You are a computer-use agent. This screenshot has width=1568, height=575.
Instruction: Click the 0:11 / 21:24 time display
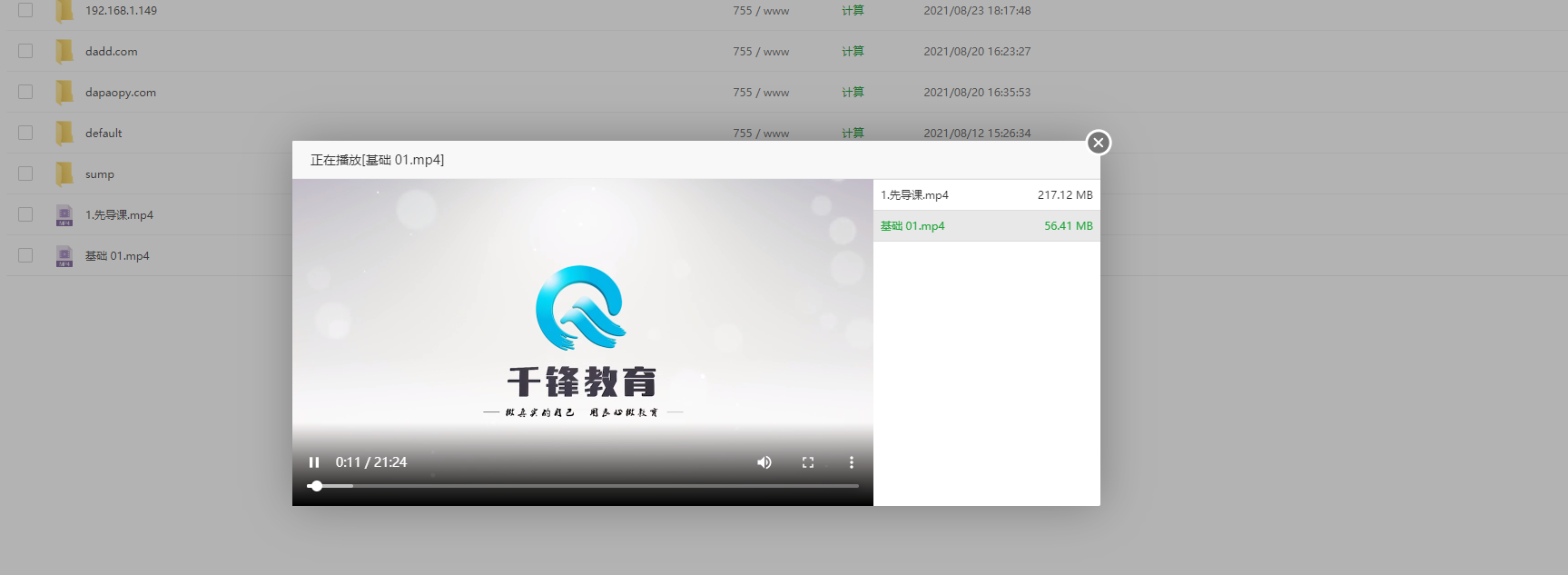click(x=371, y=462)
